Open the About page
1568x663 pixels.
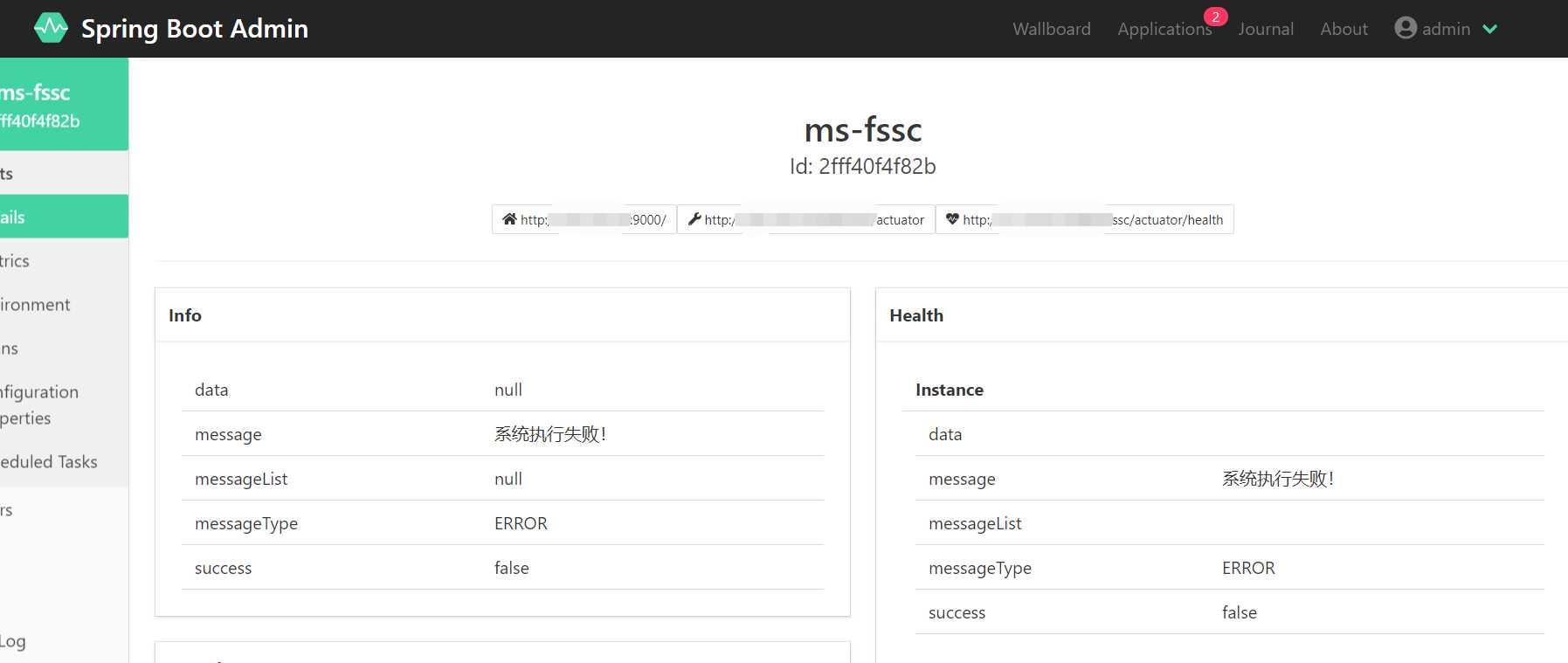[1344, 29]
